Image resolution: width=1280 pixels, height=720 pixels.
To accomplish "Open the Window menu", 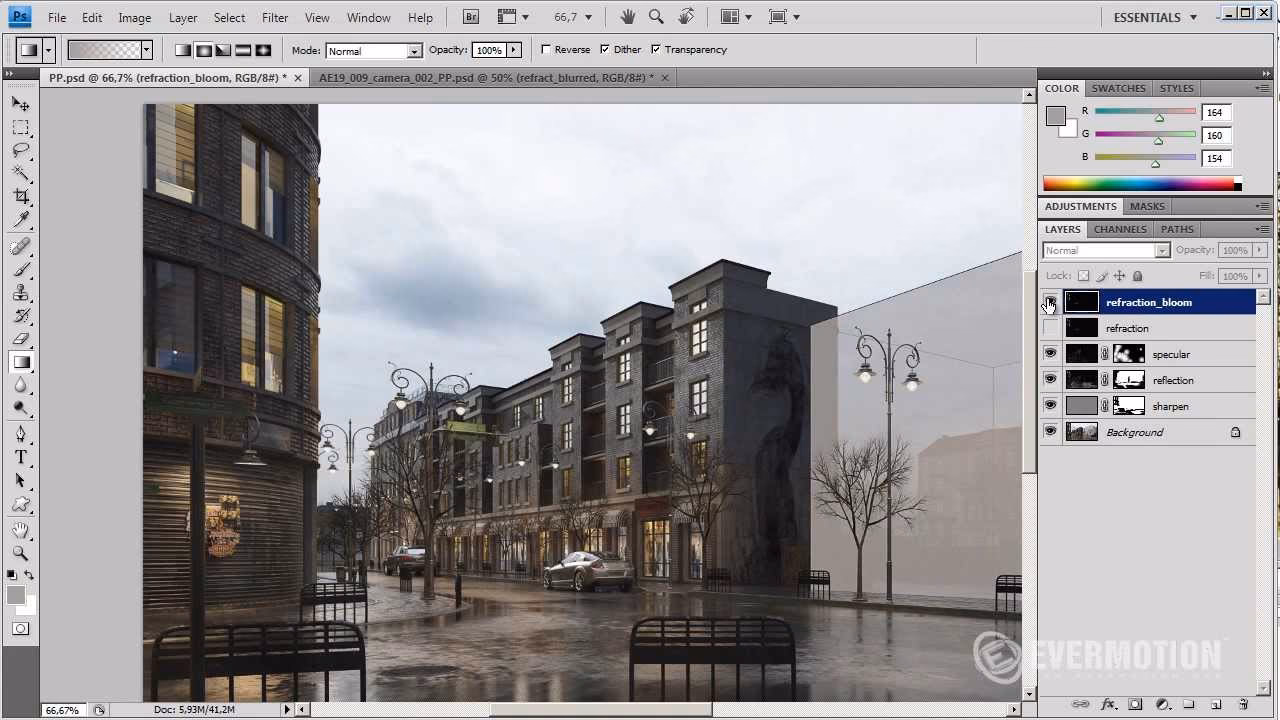I will tap(368, 17).
